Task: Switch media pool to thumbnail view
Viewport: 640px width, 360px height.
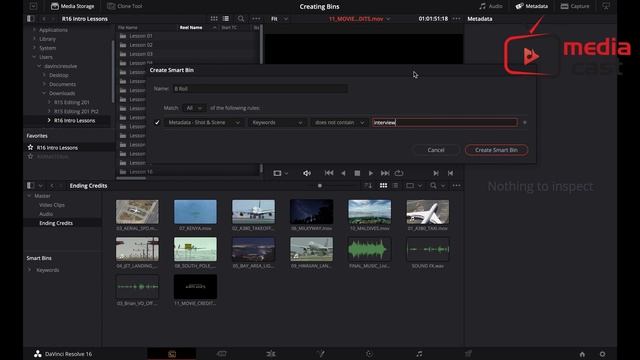Action: (x=383, y=186)
